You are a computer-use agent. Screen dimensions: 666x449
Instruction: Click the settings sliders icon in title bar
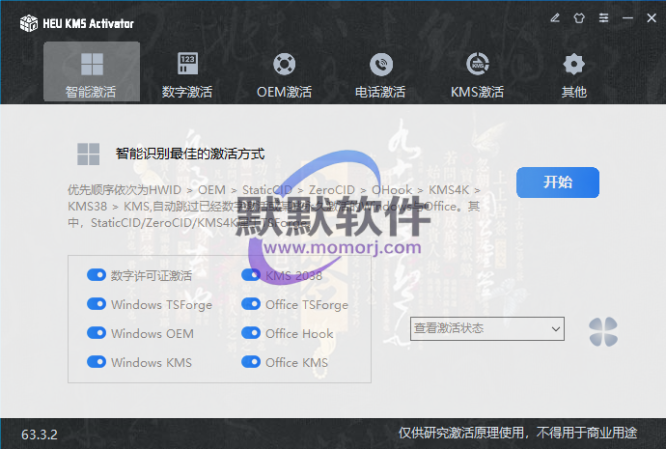pyautogui.click(x=602, y=18)
